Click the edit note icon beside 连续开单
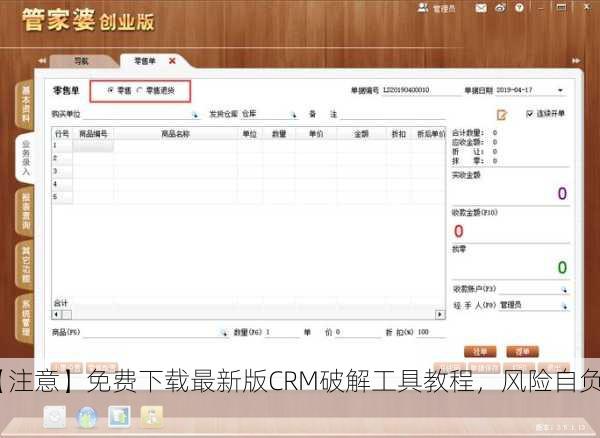Image resolution: width=600 pixels, height=438 pixels. [502, 114]
